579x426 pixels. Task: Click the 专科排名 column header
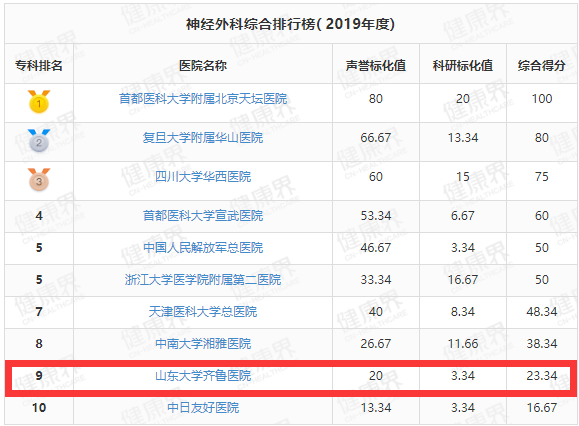point(39,66)
